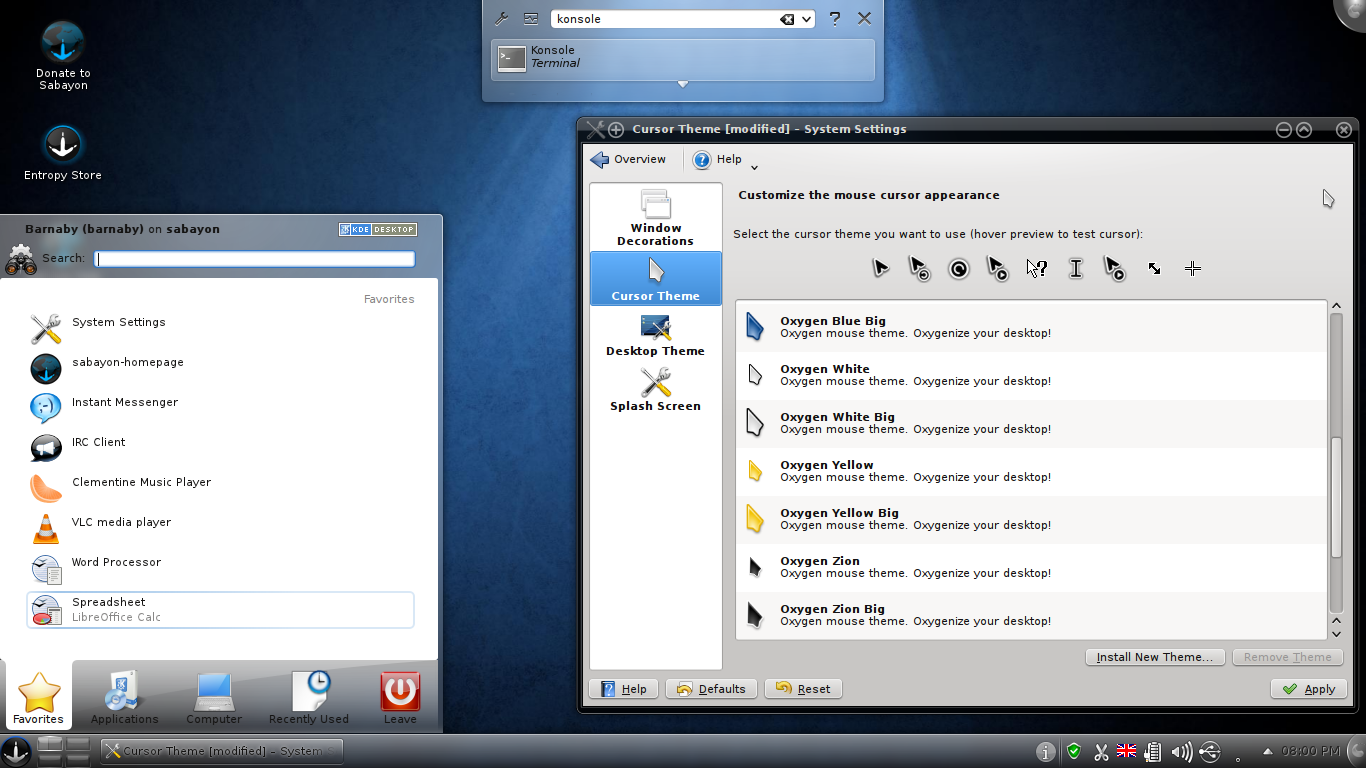Viewport: 1366px width, 768px height.
Task: Click the UK flag keyboard layout indicator
Action: [x=1126, y=751]
